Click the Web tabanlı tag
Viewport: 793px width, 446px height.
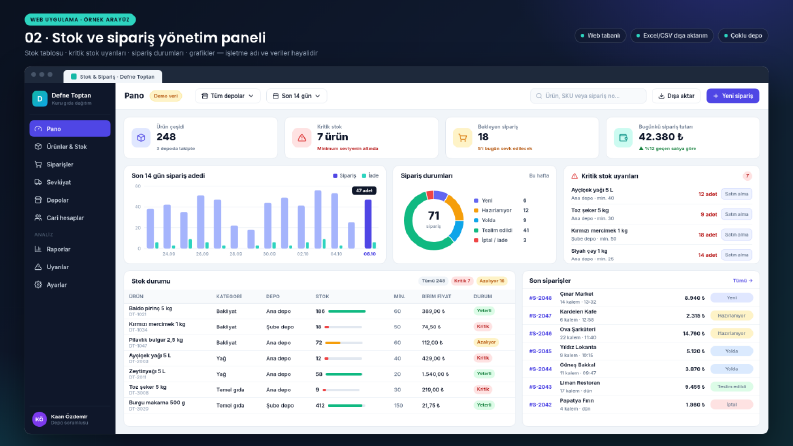600,35
